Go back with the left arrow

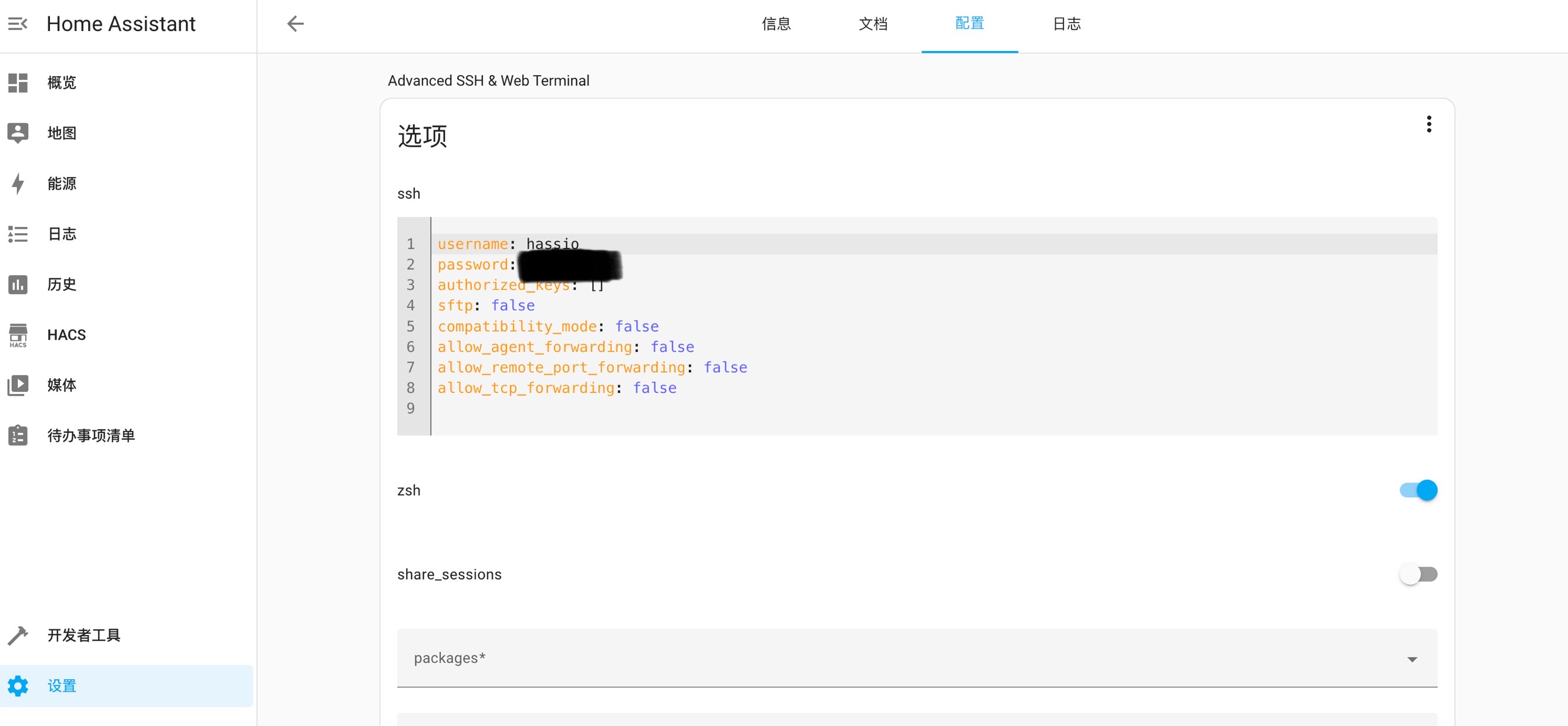295,23
